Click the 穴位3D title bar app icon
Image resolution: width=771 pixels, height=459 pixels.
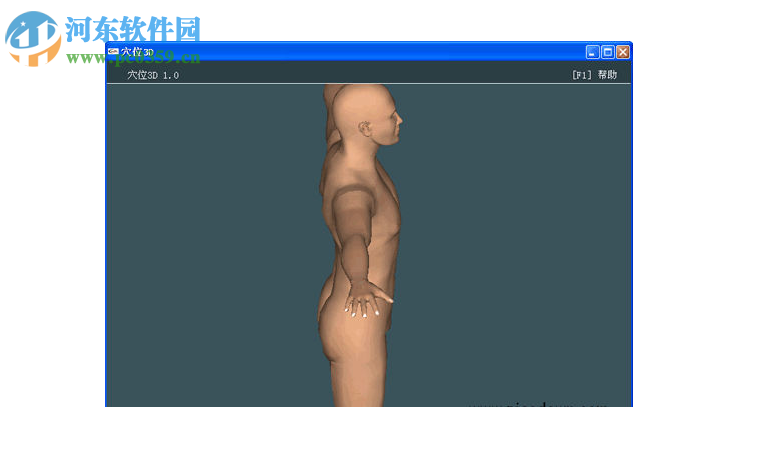tap(113, 52)
